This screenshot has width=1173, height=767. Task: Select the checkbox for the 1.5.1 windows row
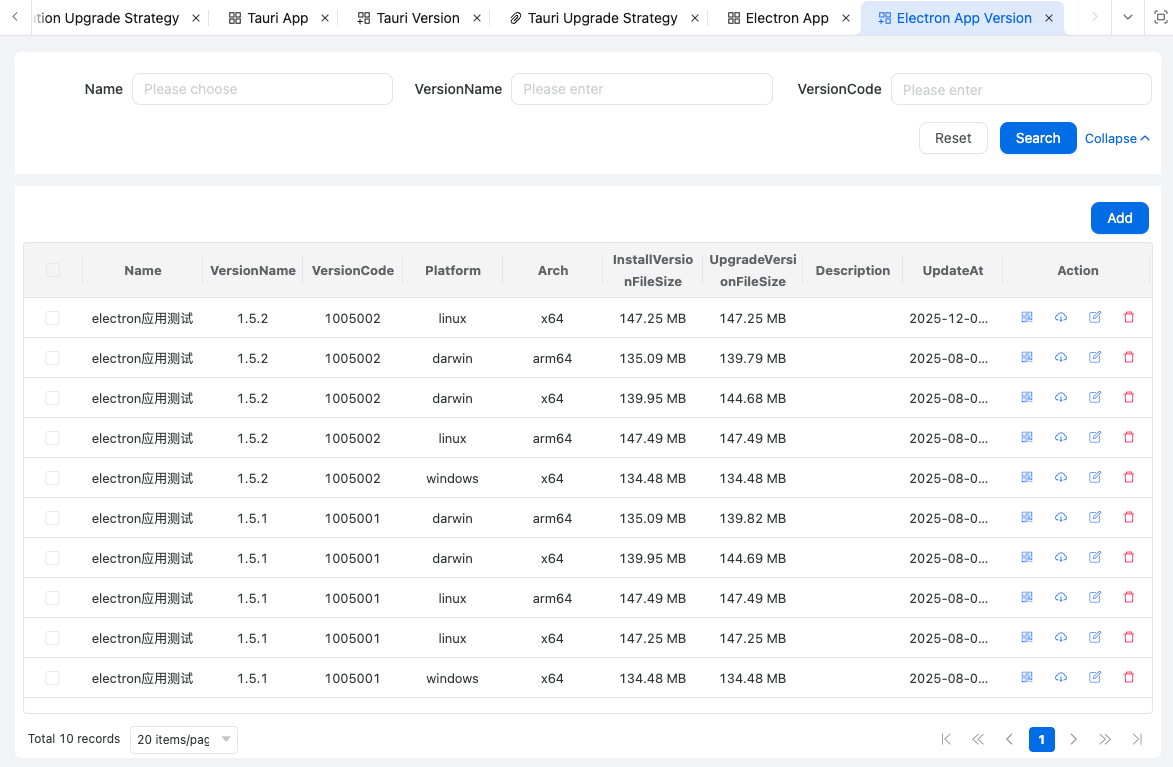[53, 678]
